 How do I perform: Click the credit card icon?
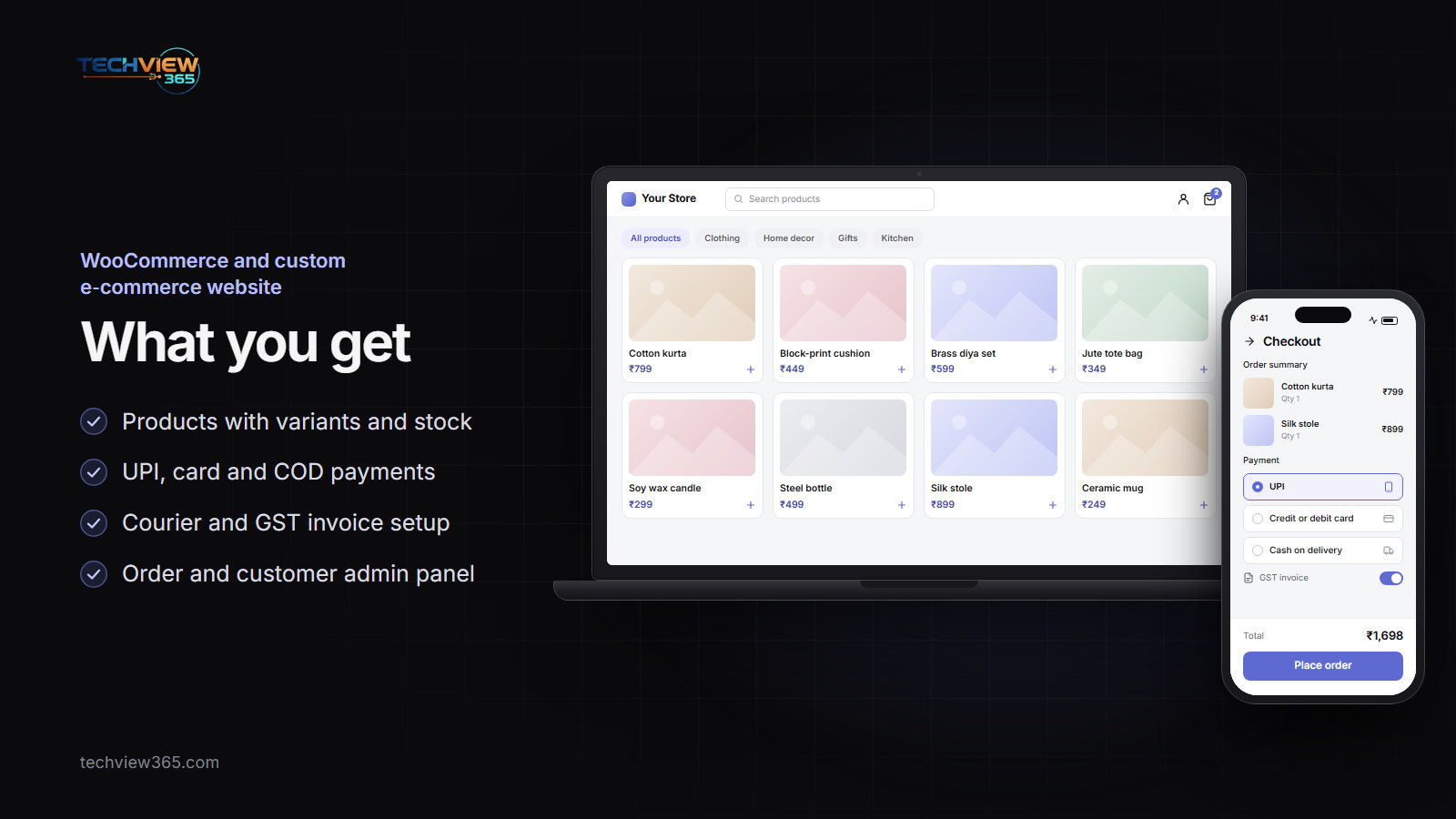[1389, 519]
